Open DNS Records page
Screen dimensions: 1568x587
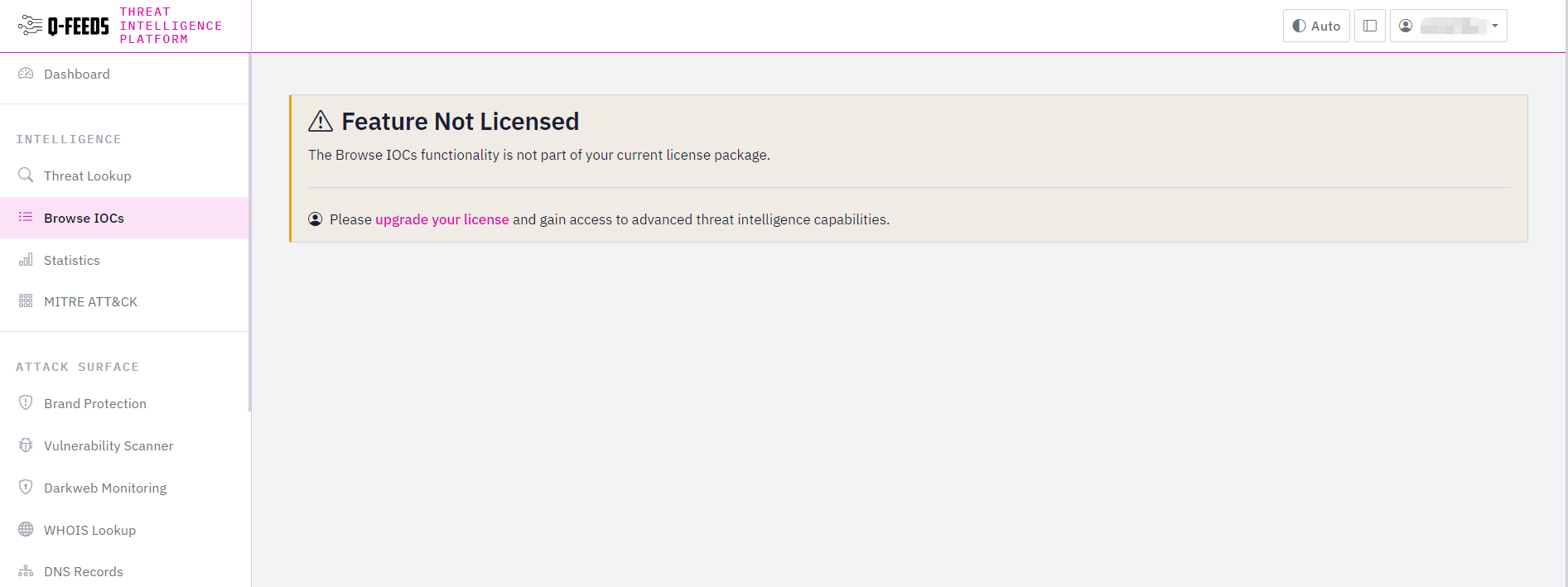pos(124,571)
